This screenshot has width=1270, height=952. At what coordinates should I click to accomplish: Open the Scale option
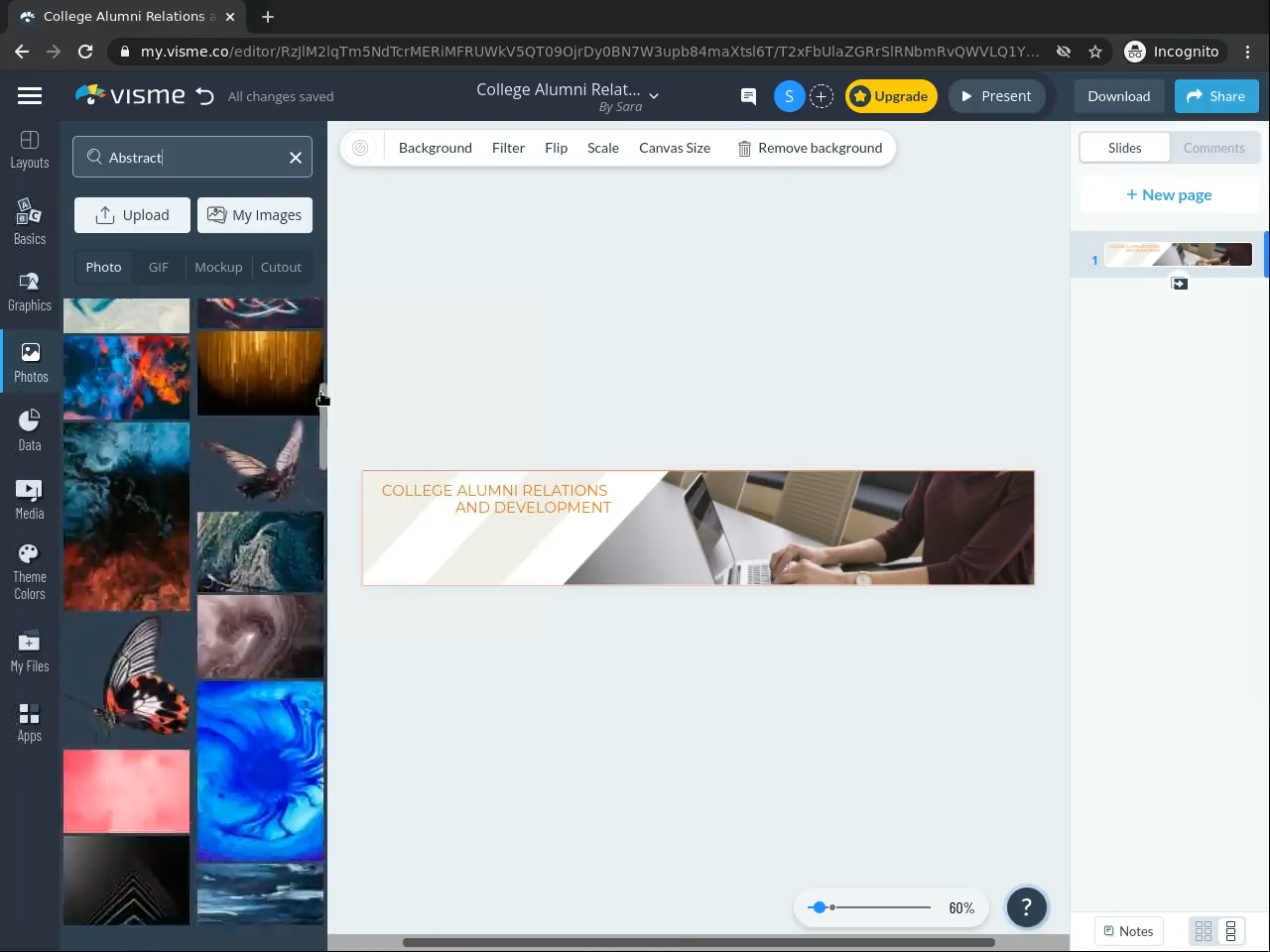click(x=603, y=148)
